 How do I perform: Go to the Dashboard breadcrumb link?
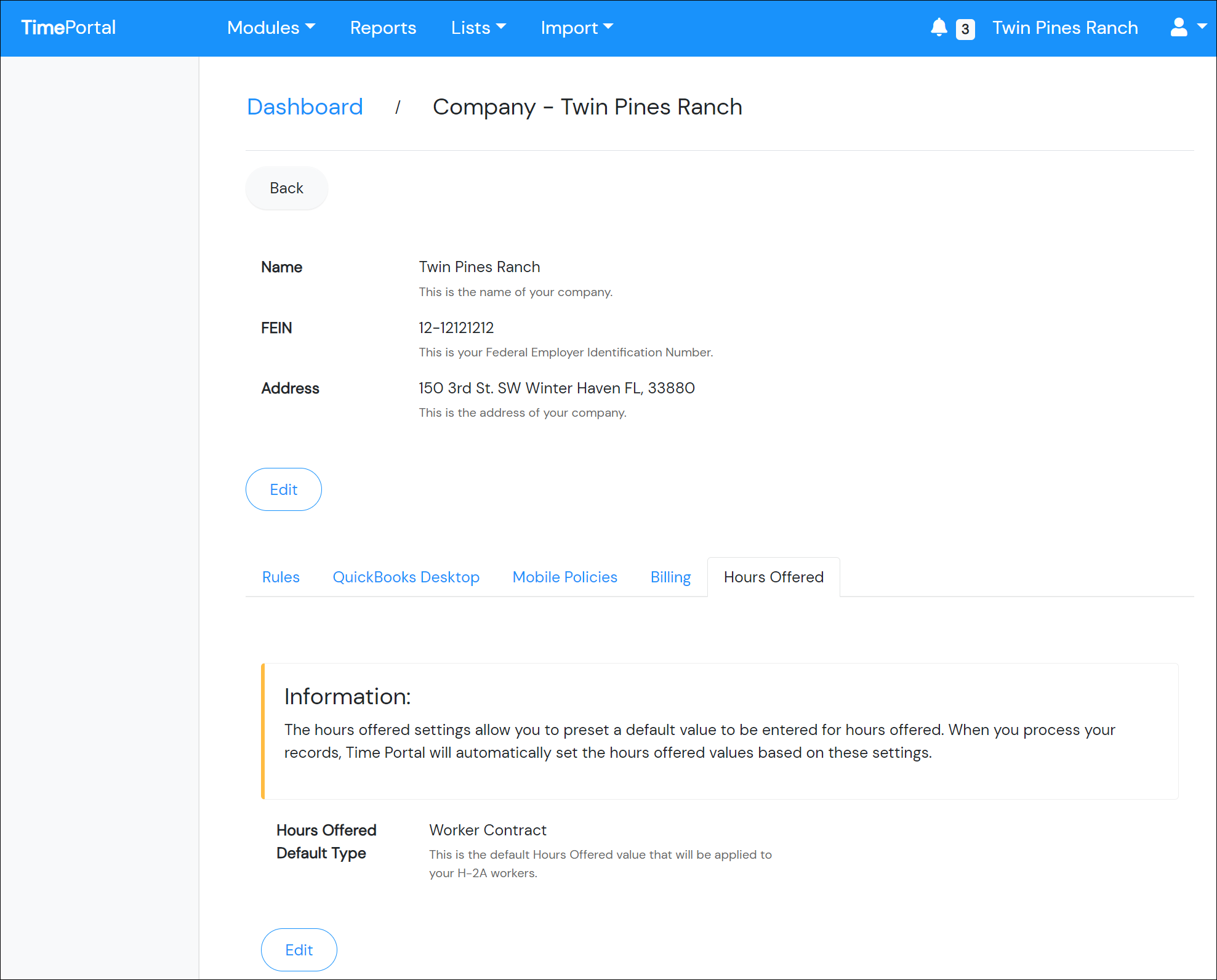point(305,107)
